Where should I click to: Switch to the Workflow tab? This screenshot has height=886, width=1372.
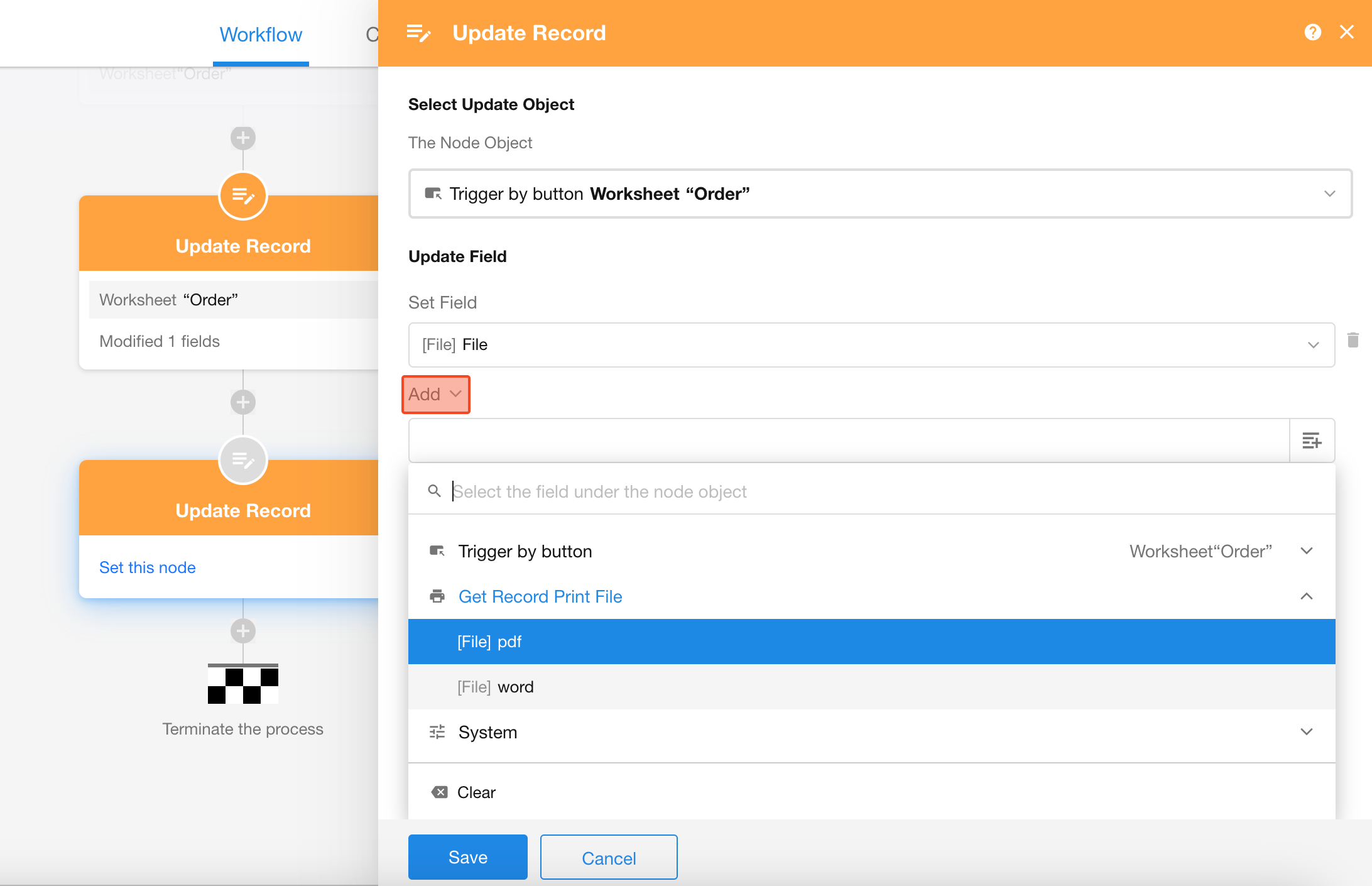pyautogui.click(x=261, y=35)
